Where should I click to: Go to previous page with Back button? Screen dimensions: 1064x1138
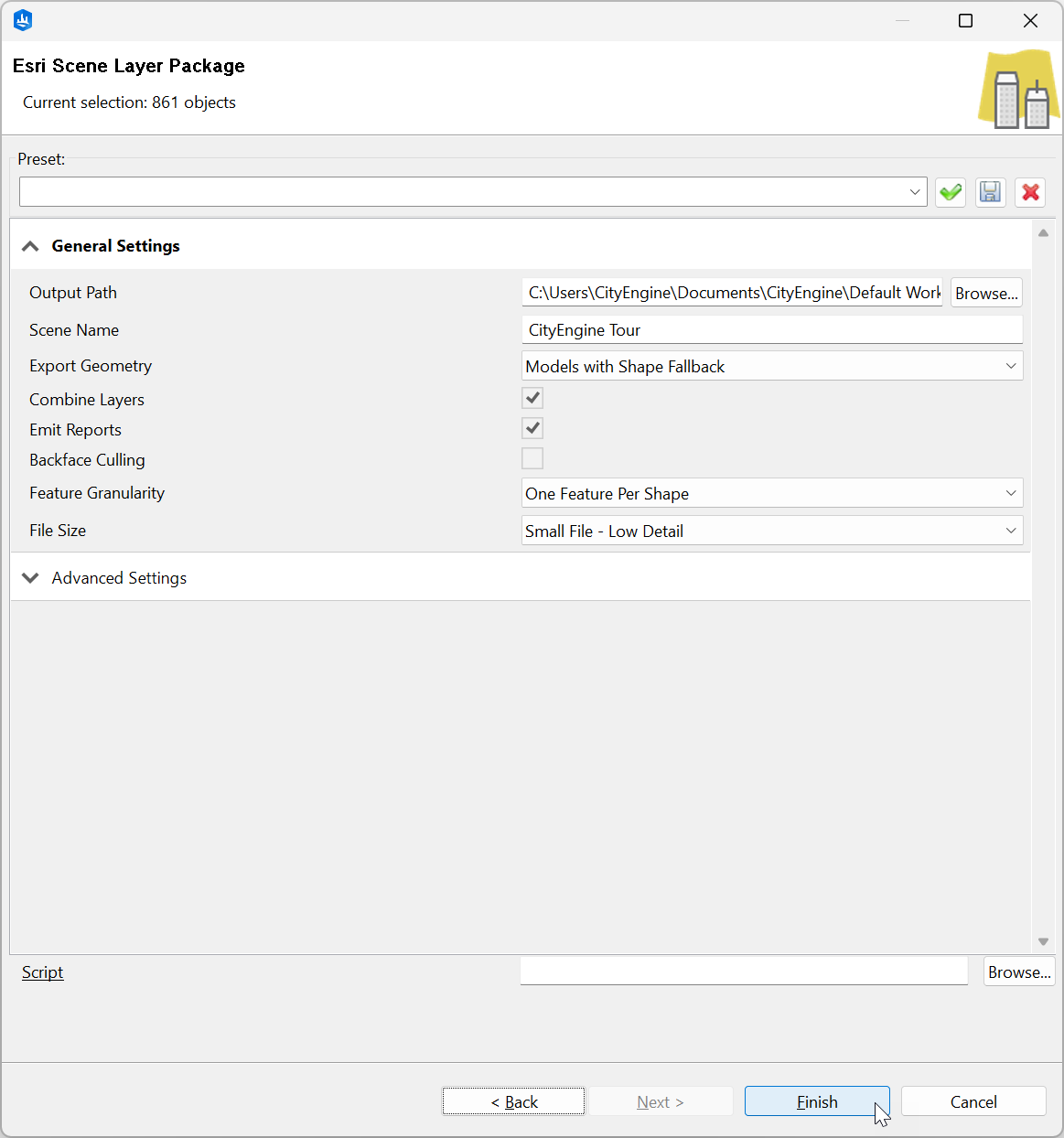[513, 1101]
